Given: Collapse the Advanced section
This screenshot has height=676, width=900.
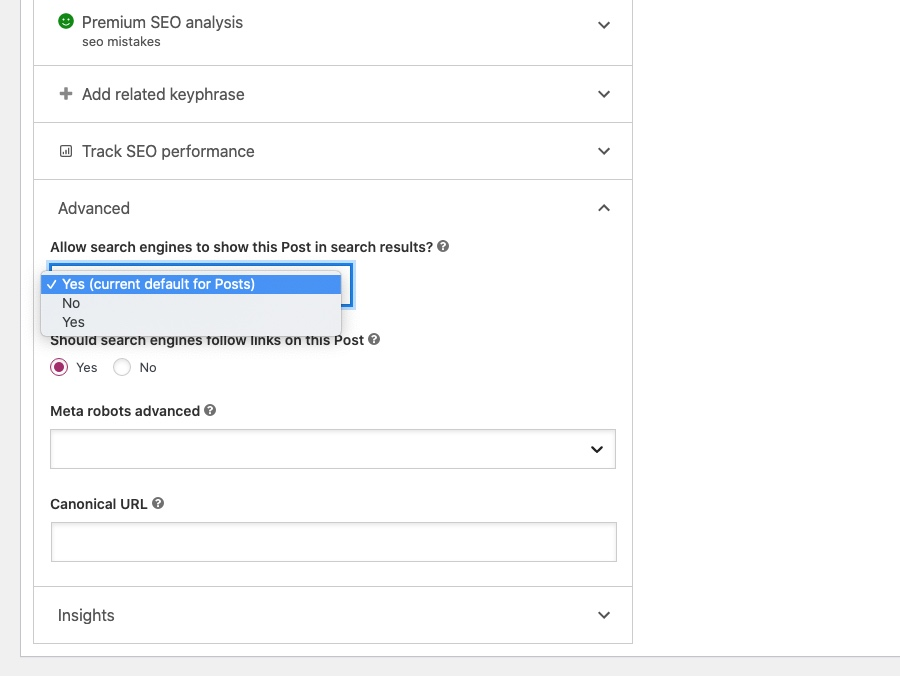Looking at the screenshot, I should (x=603, y=208).
